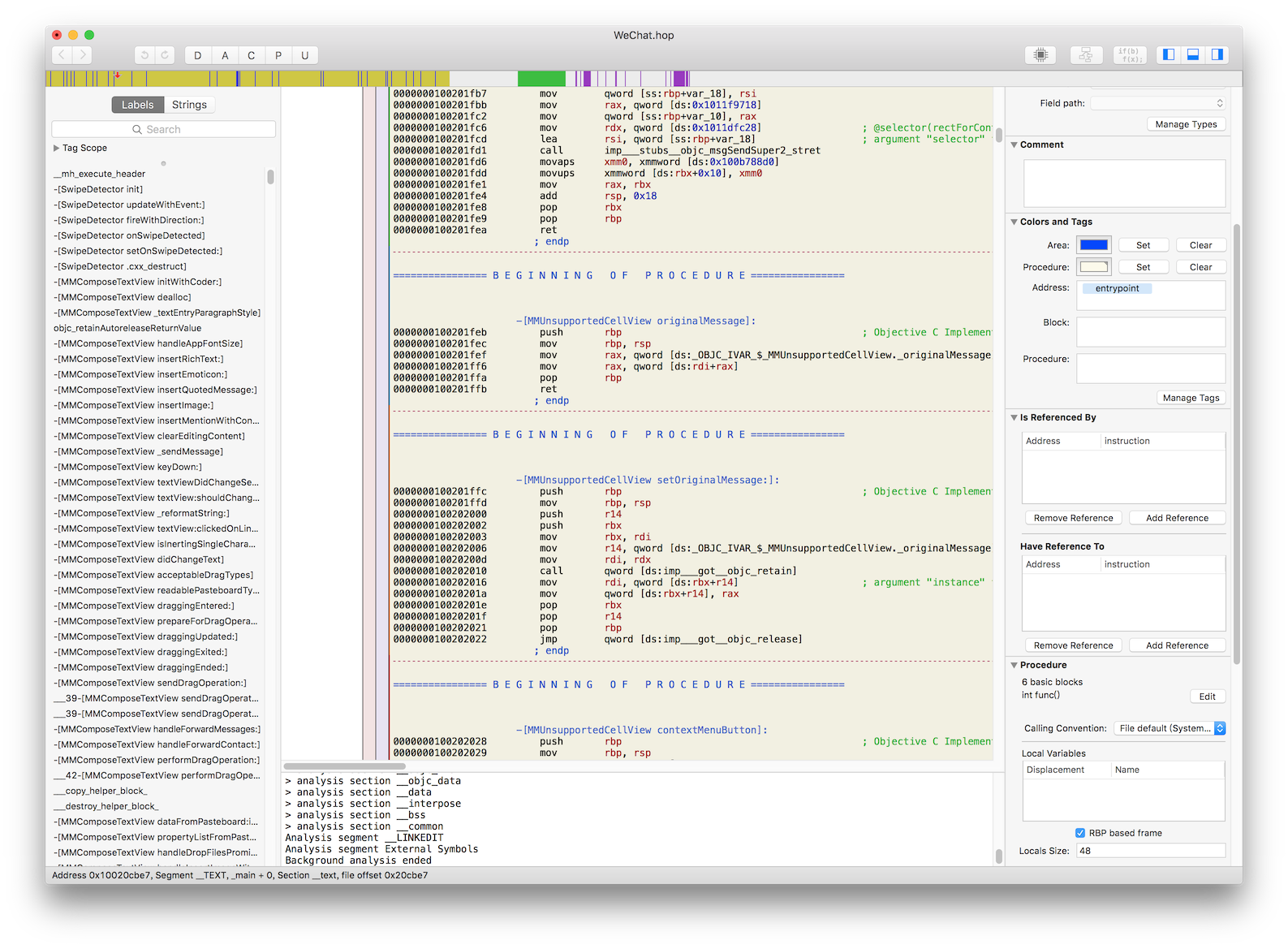Click the undo arrow in the toolbar

[x=144, y=55]
